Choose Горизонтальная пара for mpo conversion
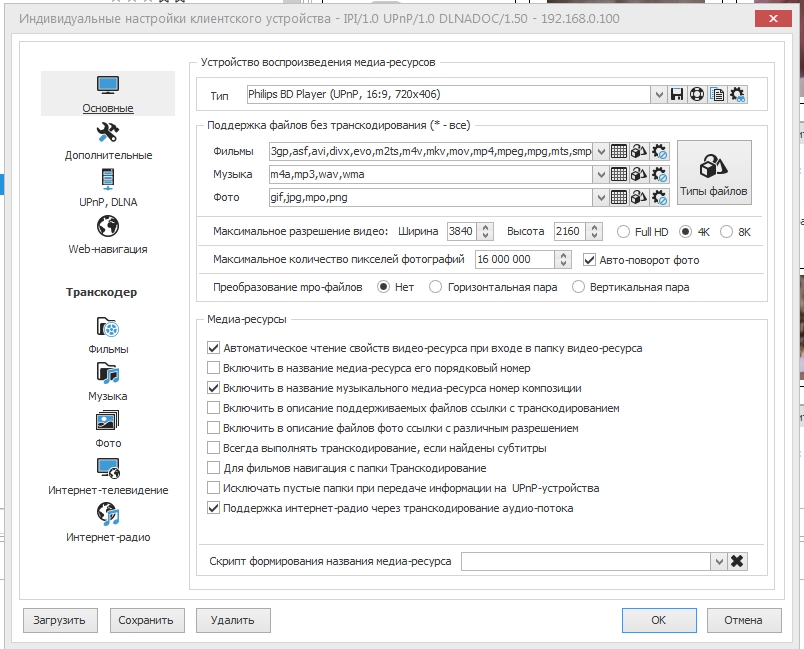Viewport: 804px width, 649px height. (435, 287)
